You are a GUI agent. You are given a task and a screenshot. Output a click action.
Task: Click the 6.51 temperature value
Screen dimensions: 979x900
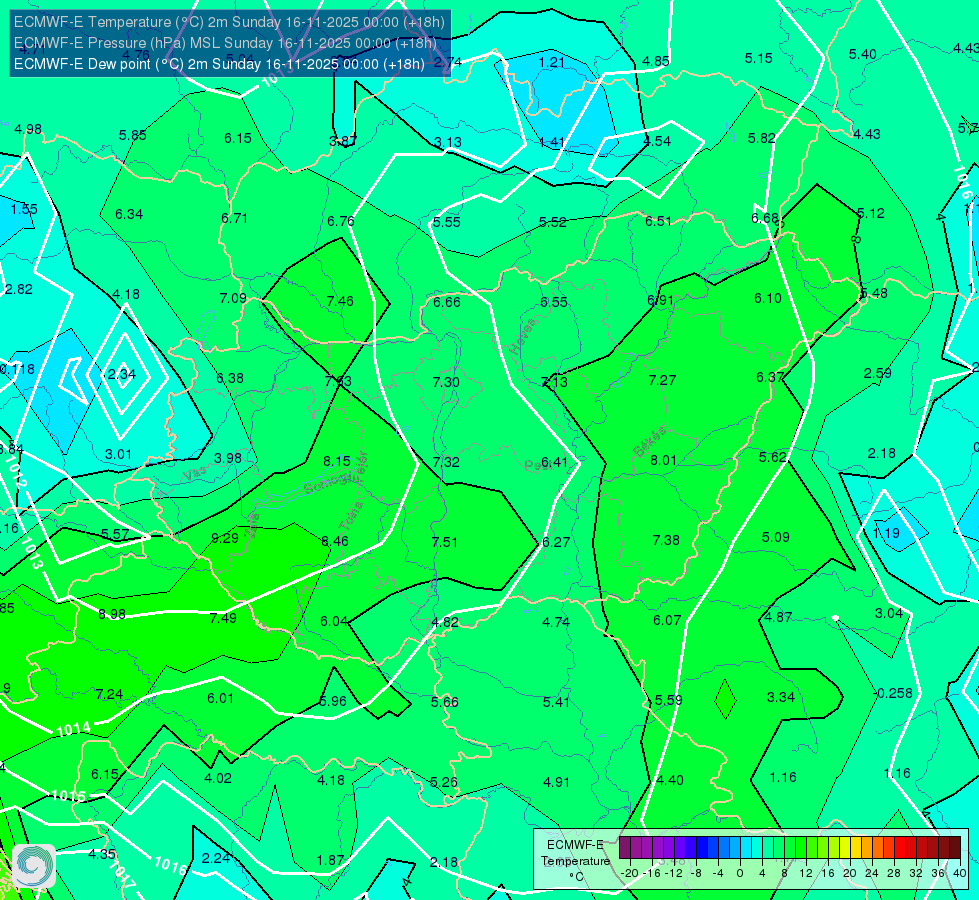[658, 221]
